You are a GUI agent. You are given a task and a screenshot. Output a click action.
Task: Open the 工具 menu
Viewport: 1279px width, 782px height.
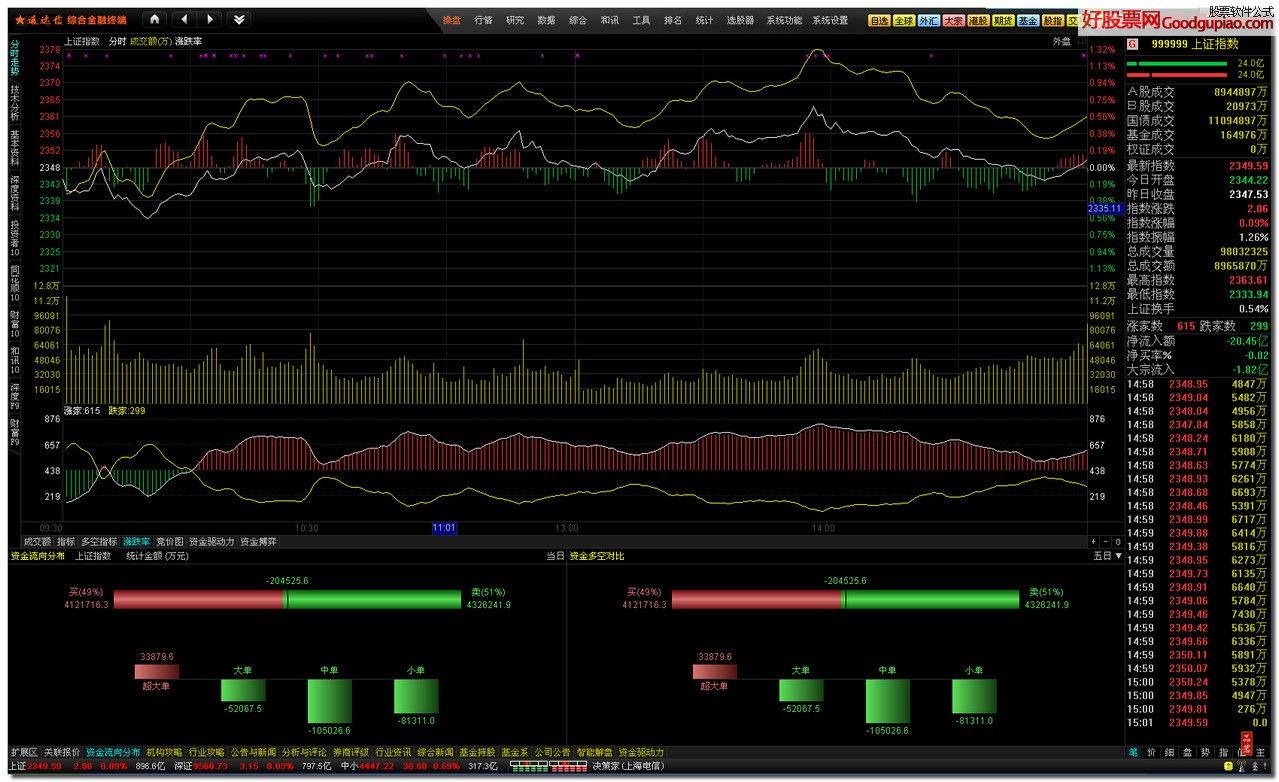(x=641, y=20)
